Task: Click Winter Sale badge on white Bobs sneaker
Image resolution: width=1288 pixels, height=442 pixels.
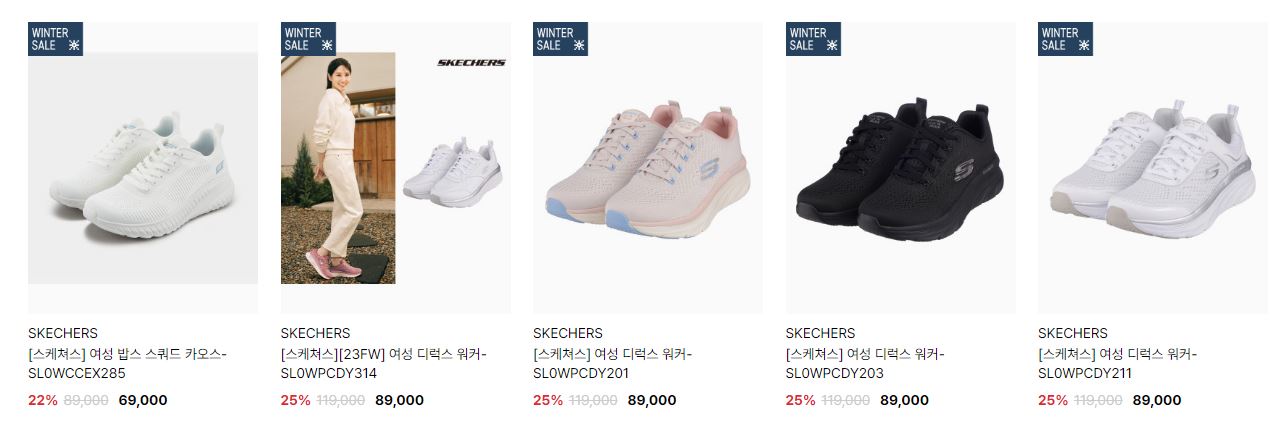Action: [x=55, y=39]
